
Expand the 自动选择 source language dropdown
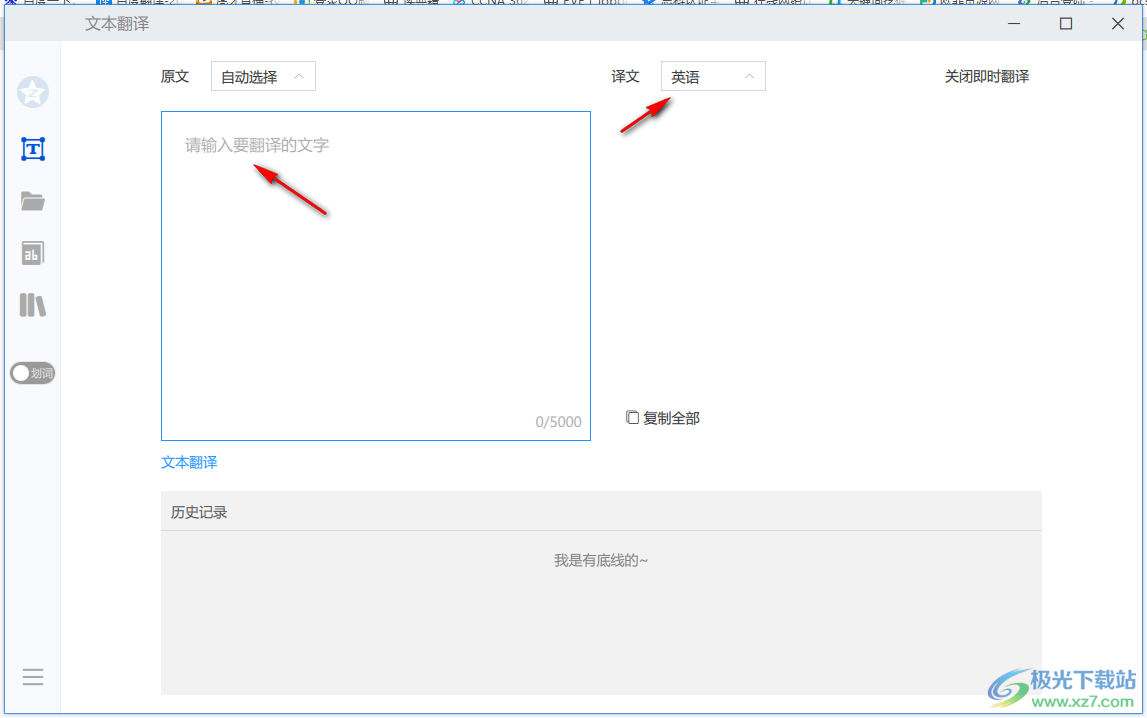pos(263,77)
